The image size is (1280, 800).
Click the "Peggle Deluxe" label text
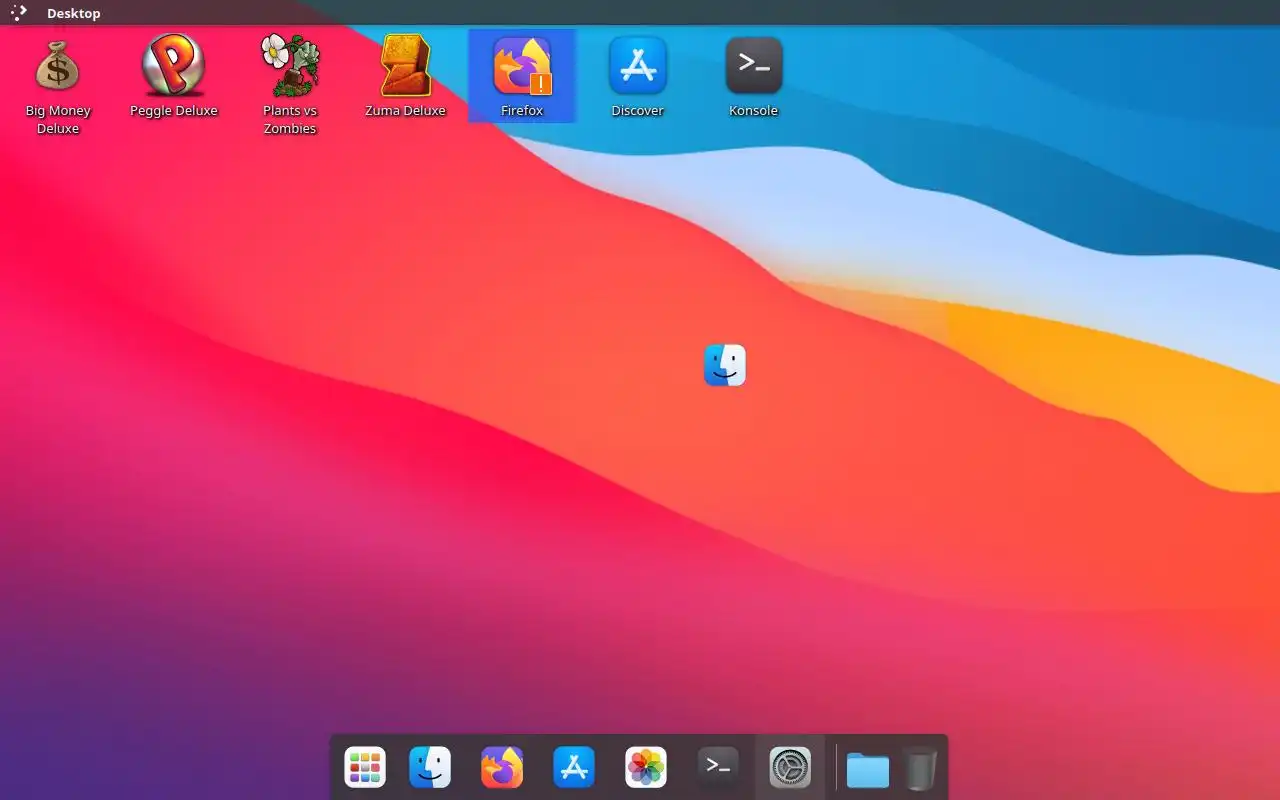coord(174,111)
